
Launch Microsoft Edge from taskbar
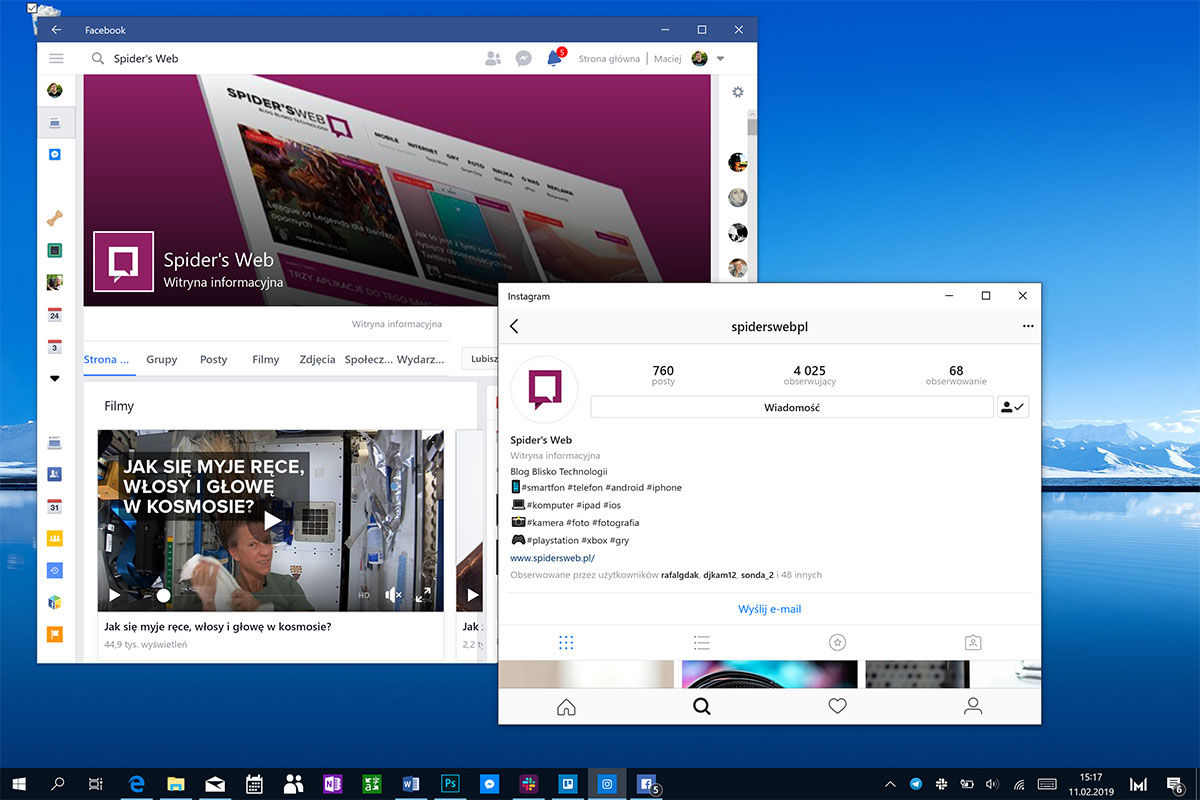pyautogui.click(x=136, y=785)
